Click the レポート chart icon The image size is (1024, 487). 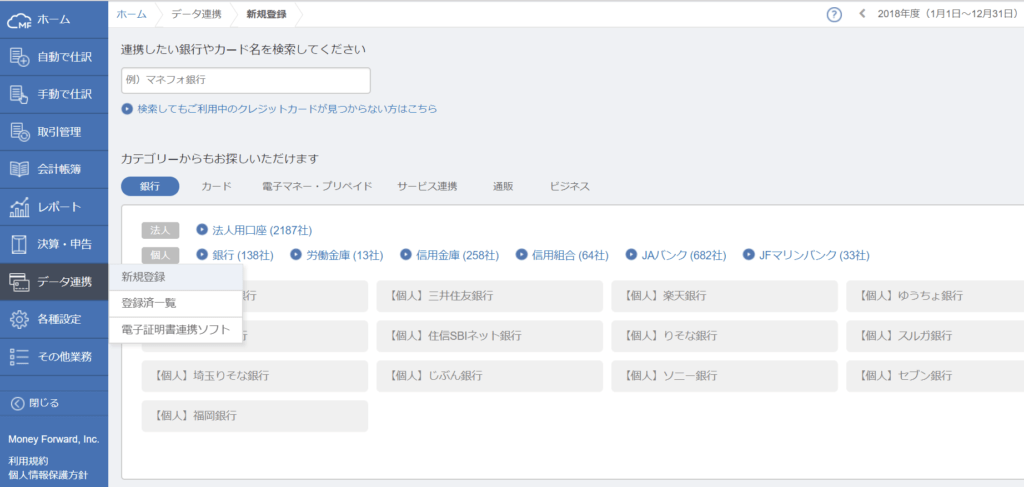20,207
